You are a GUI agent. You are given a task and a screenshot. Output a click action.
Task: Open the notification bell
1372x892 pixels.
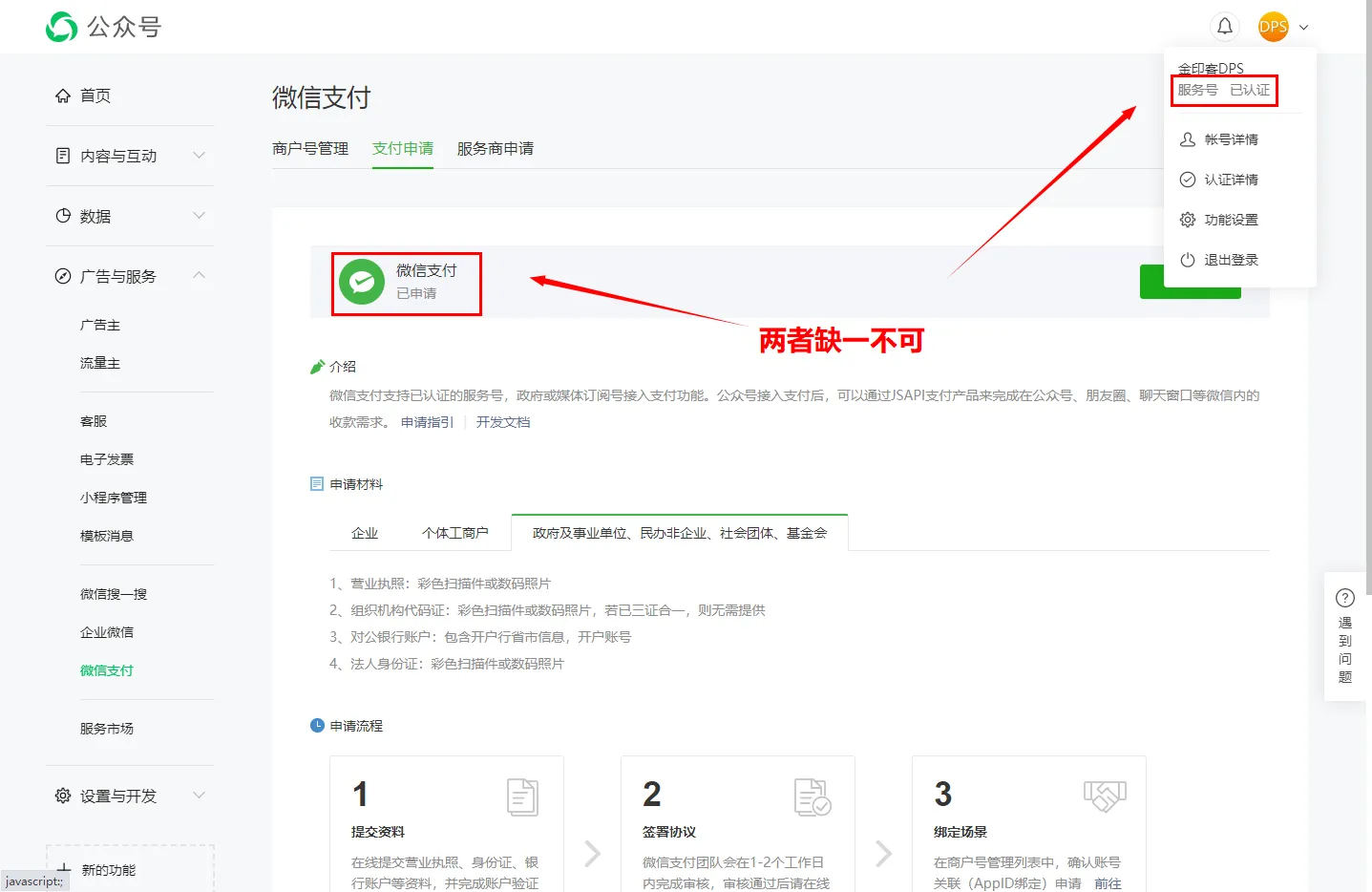(1225, 27)
